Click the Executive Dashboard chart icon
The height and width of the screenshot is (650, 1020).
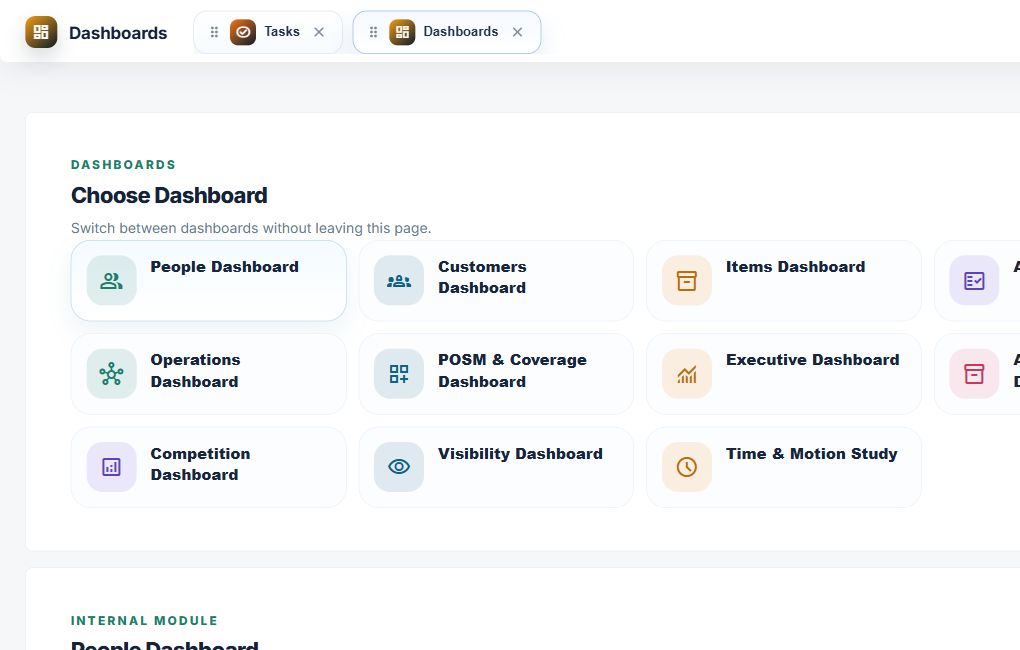(687, 373)
